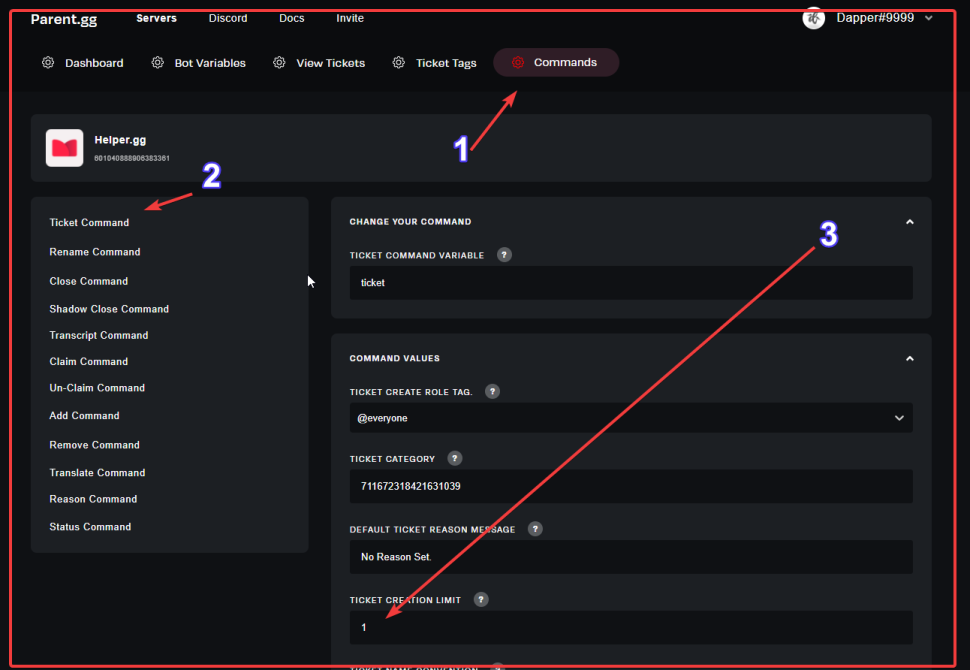Select Claim Command in the sidebar
This screenshot has width=970, height=670.
88,361
